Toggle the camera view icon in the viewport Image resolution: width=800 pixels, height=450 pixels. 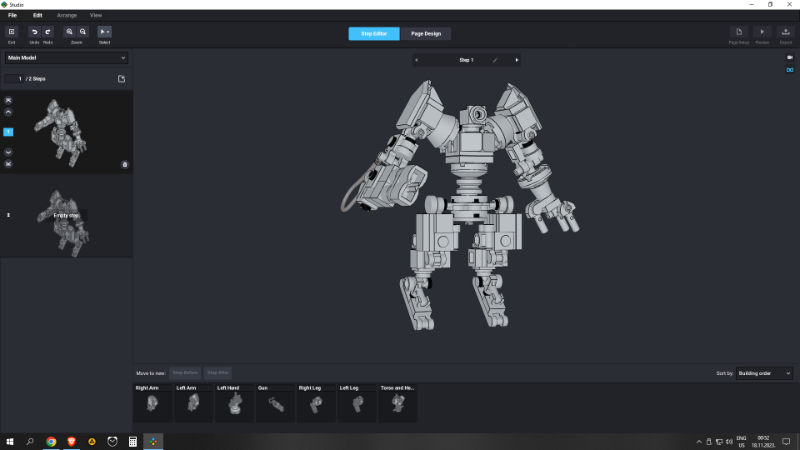pos(789,58)
